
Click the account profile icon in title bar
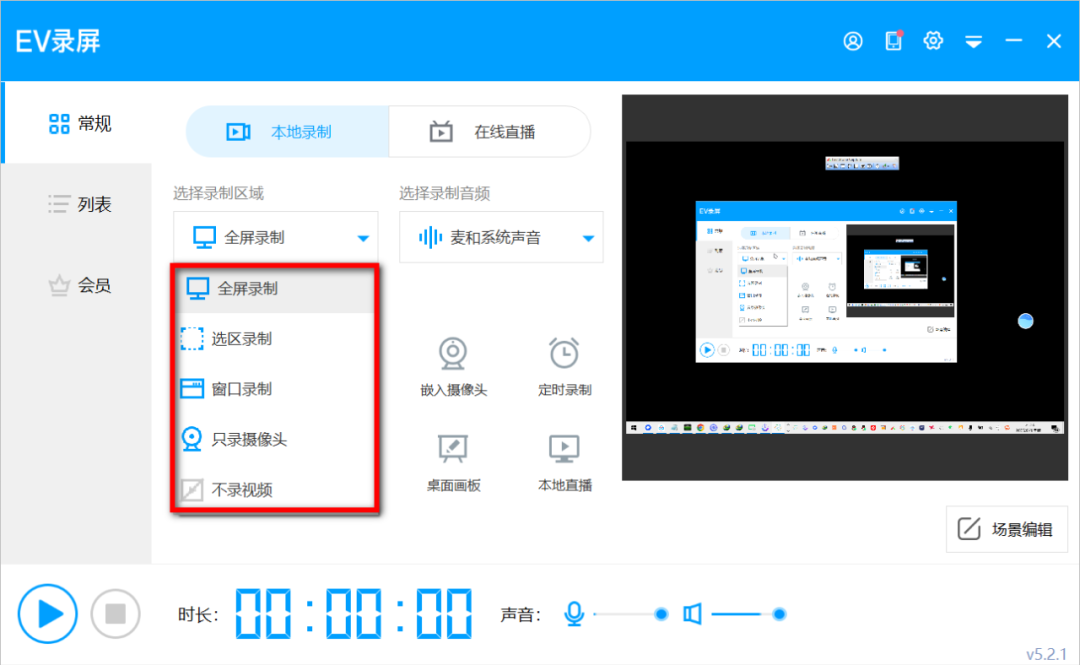(x=853, y=41)
